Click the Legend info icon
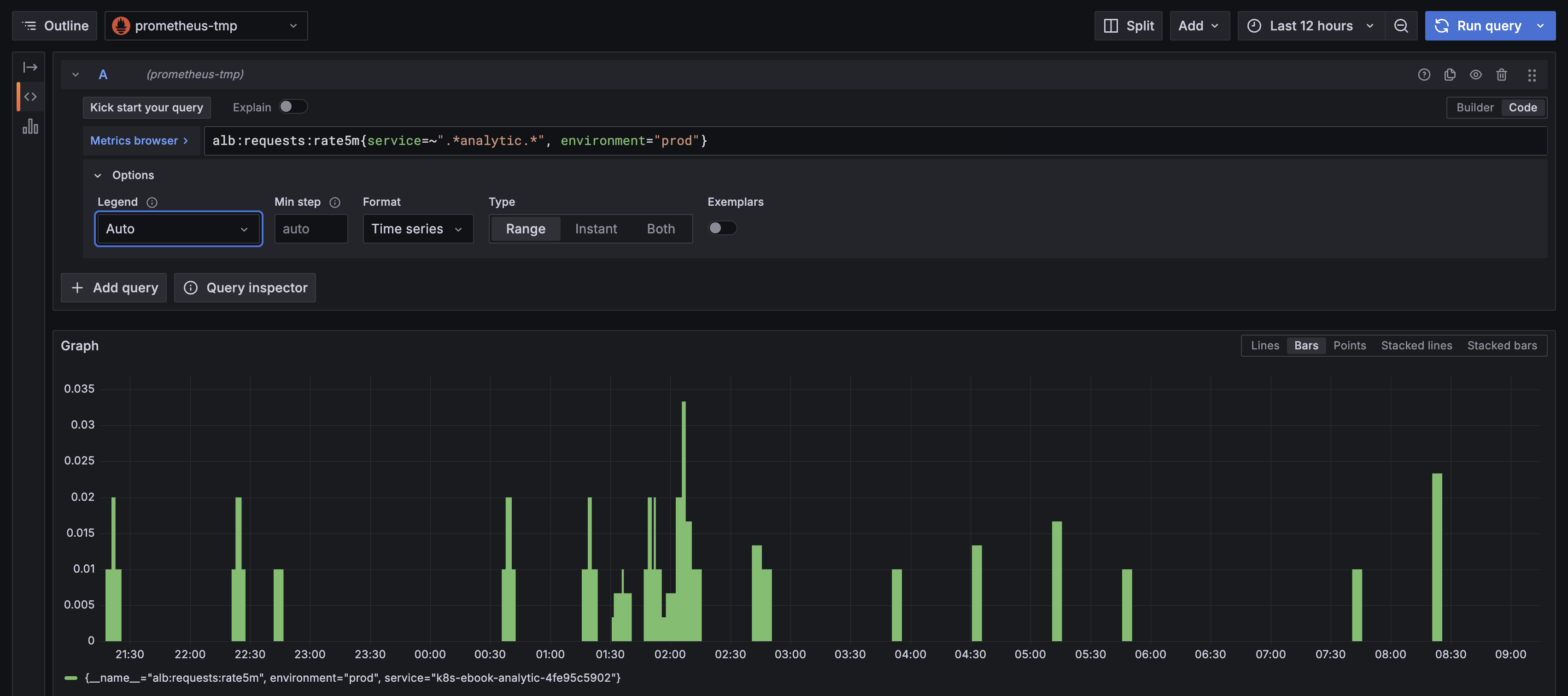Viewport: 1568px width, 696px height. pos(152,202)
